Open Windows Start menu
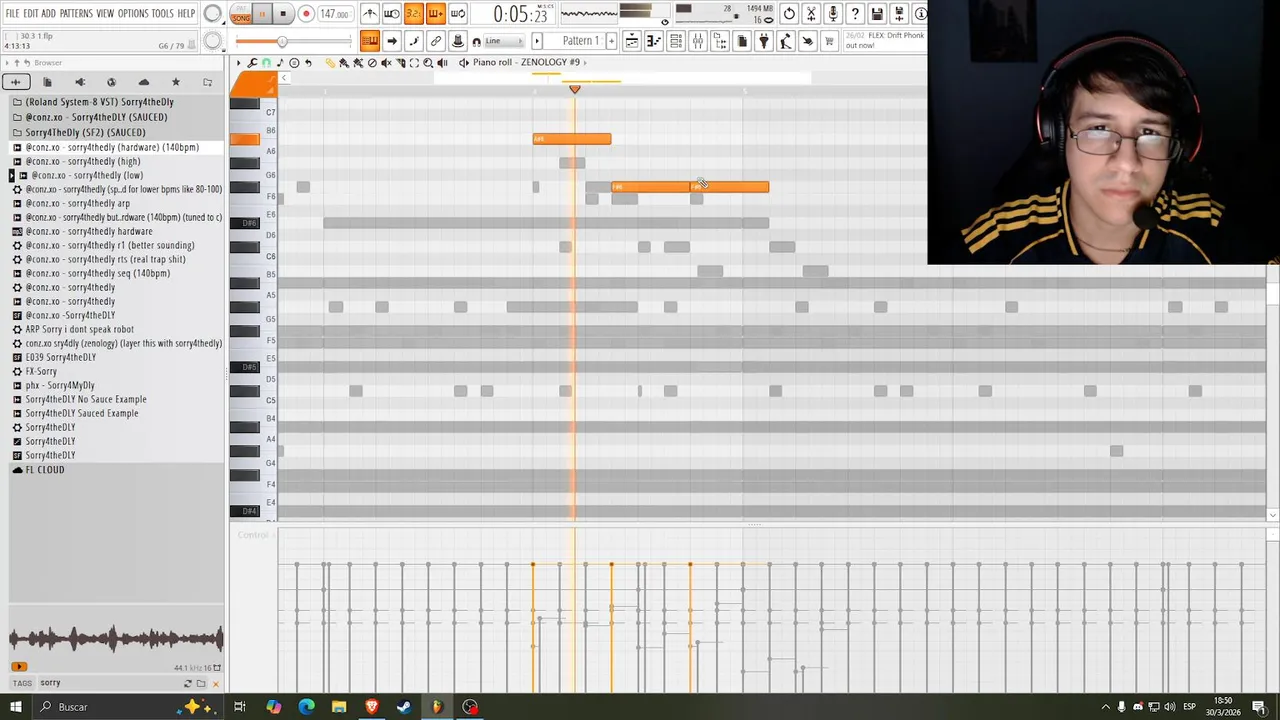 (16, 707)
